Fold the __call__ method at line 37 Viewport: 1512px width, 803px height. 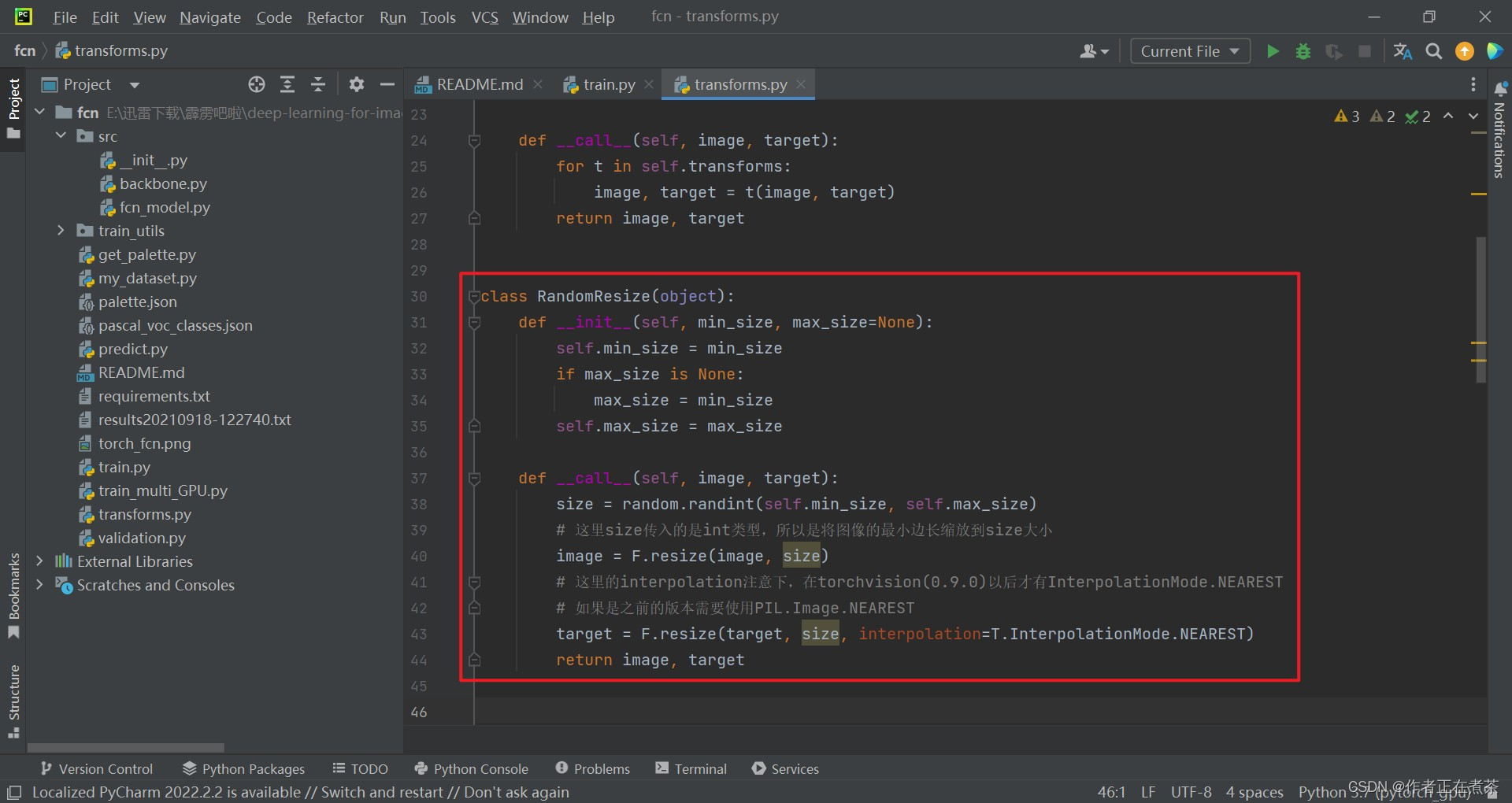click(474, 479)
